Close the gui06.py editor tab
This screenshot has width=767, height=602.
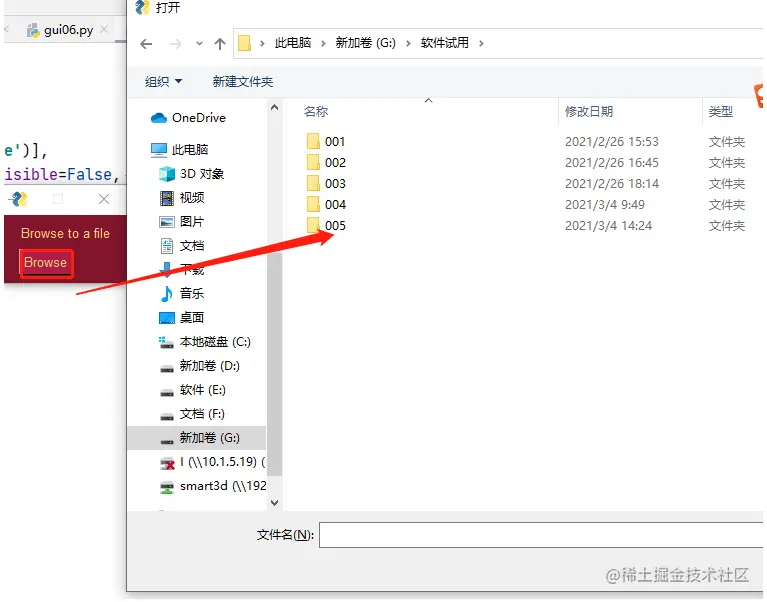104,29
